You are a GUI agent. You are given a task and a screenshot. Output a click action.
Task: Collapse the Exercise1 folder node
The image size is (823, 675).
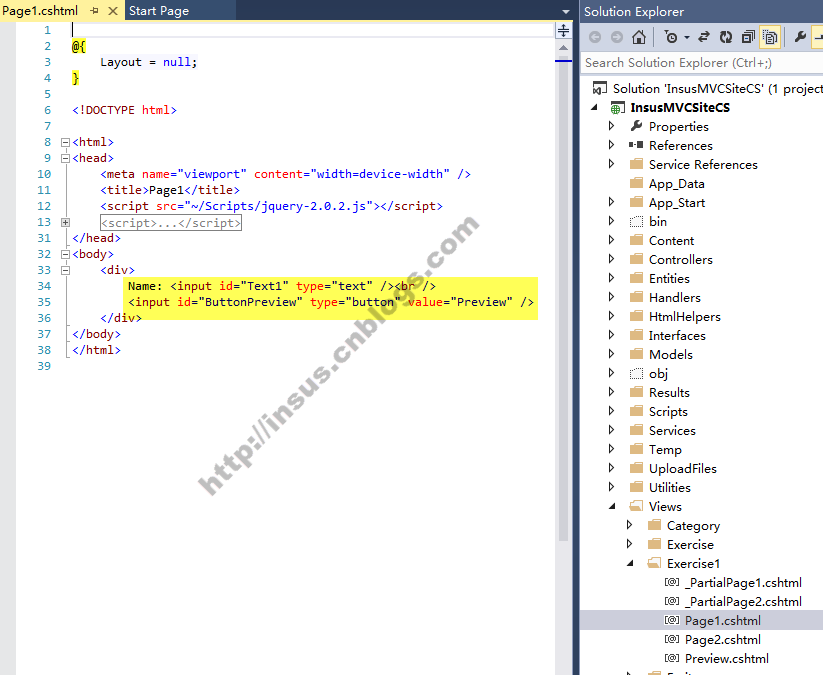(630, 563)
